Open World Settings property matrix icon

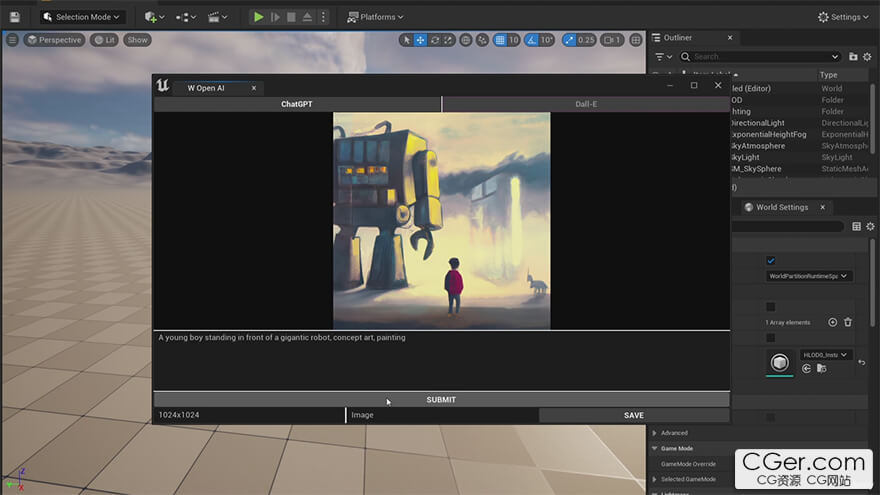[x=856, y=226]
